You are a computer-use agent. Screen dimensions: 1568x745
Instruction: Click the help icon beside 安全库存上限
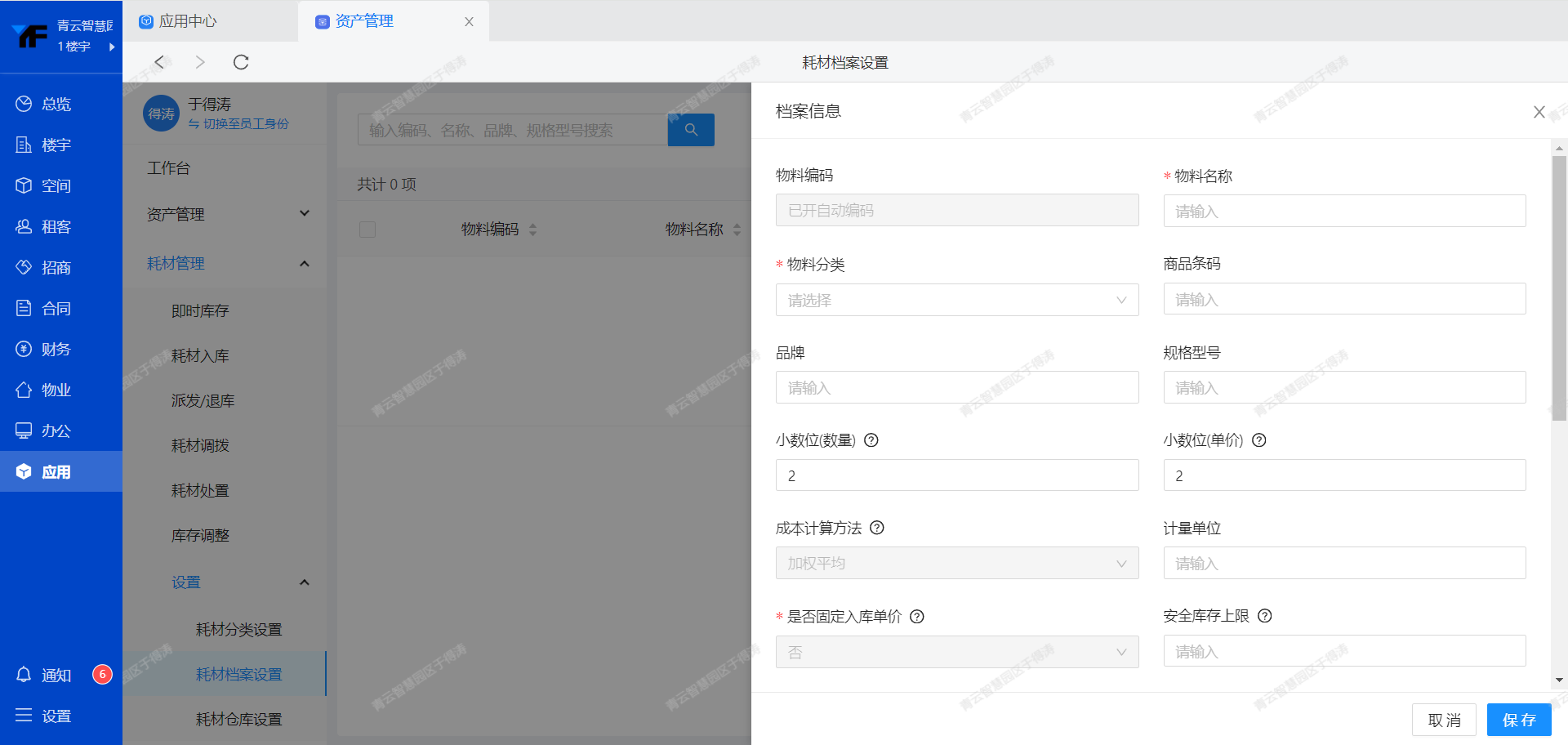coord(1265,616)
